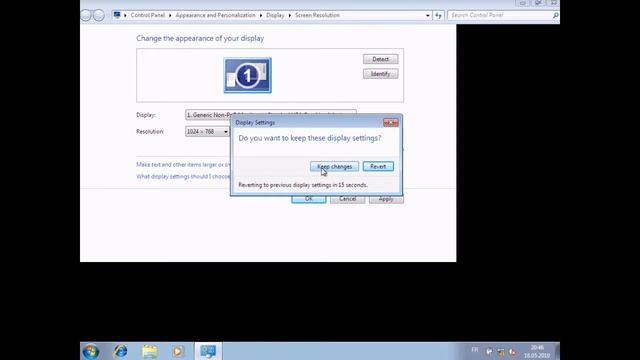Open Windows Media Player taskbar icon

[178, 351]
